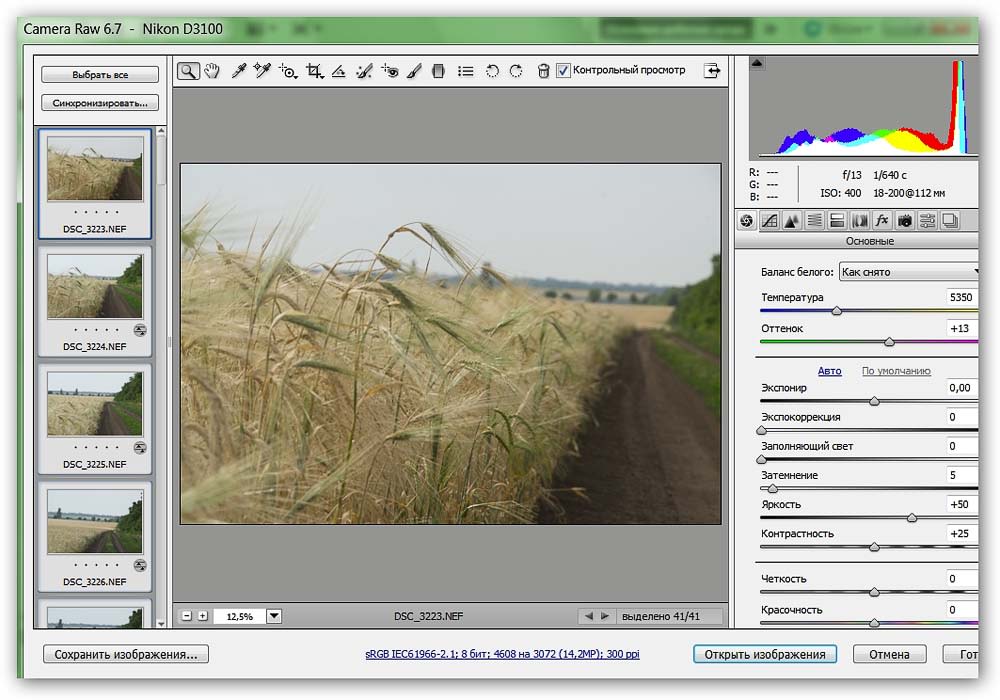Select the Hand tool

[212, 71]
